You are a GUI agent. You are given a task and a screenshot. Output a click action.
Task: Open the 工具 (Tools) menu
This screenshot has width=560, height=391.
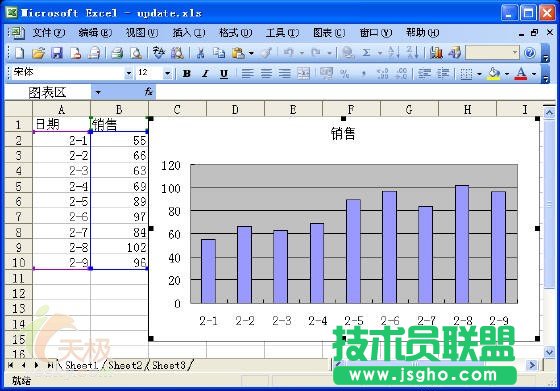(282, 33)
